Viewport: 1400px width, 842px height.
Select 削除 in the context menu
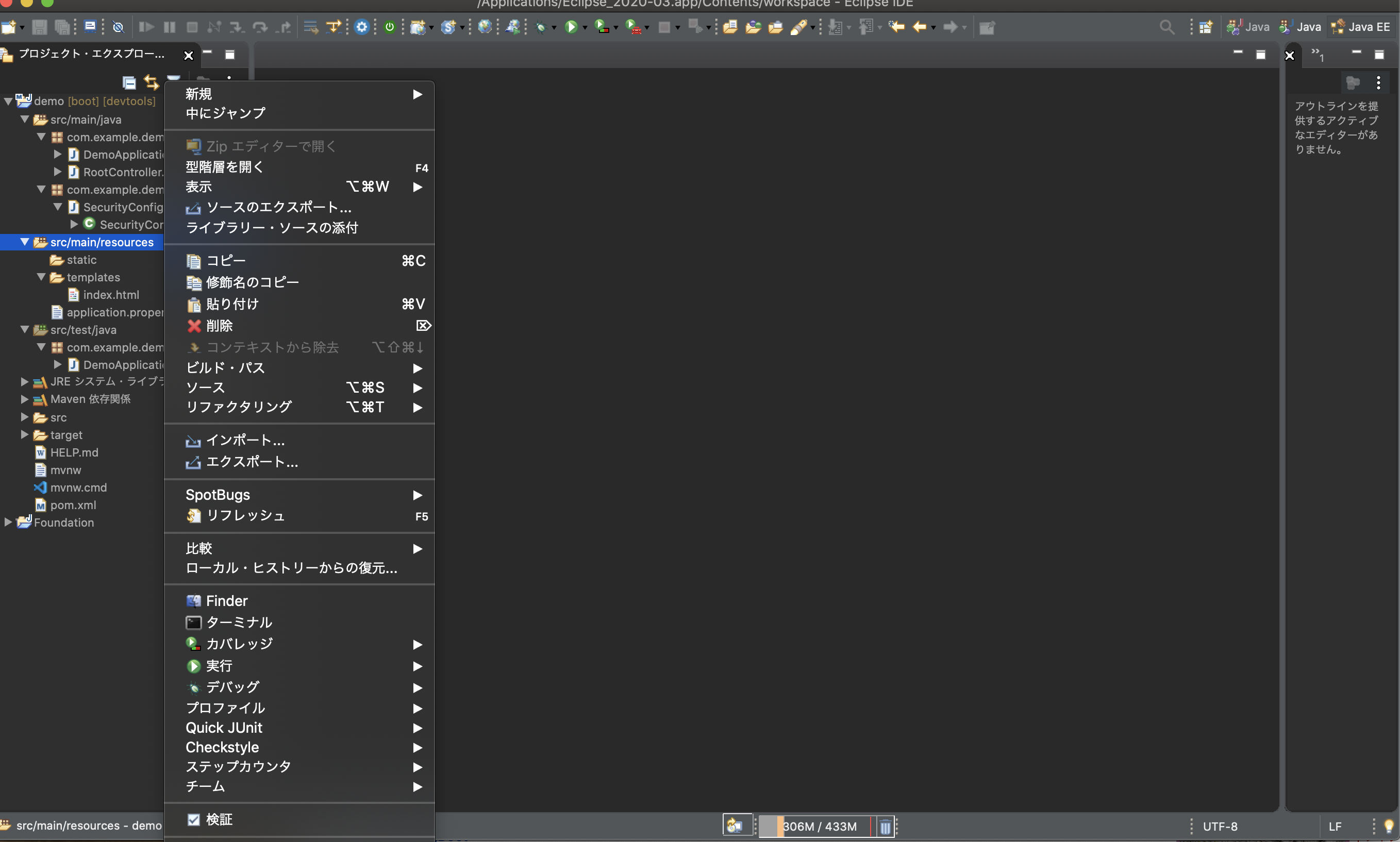click(299, 326)
